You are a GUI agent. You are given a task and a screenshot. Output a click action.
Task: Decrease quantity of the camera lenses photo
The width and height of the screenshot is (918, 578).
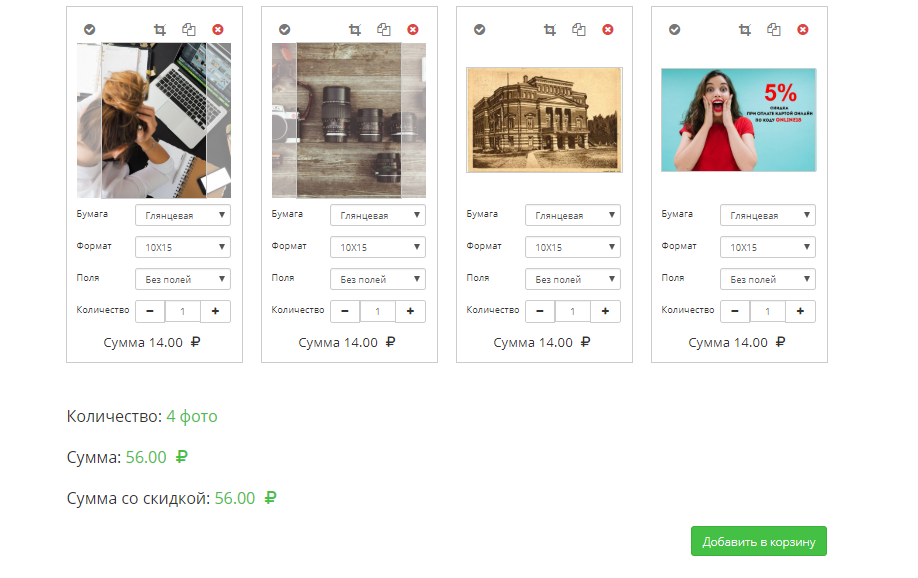point(345,312)
